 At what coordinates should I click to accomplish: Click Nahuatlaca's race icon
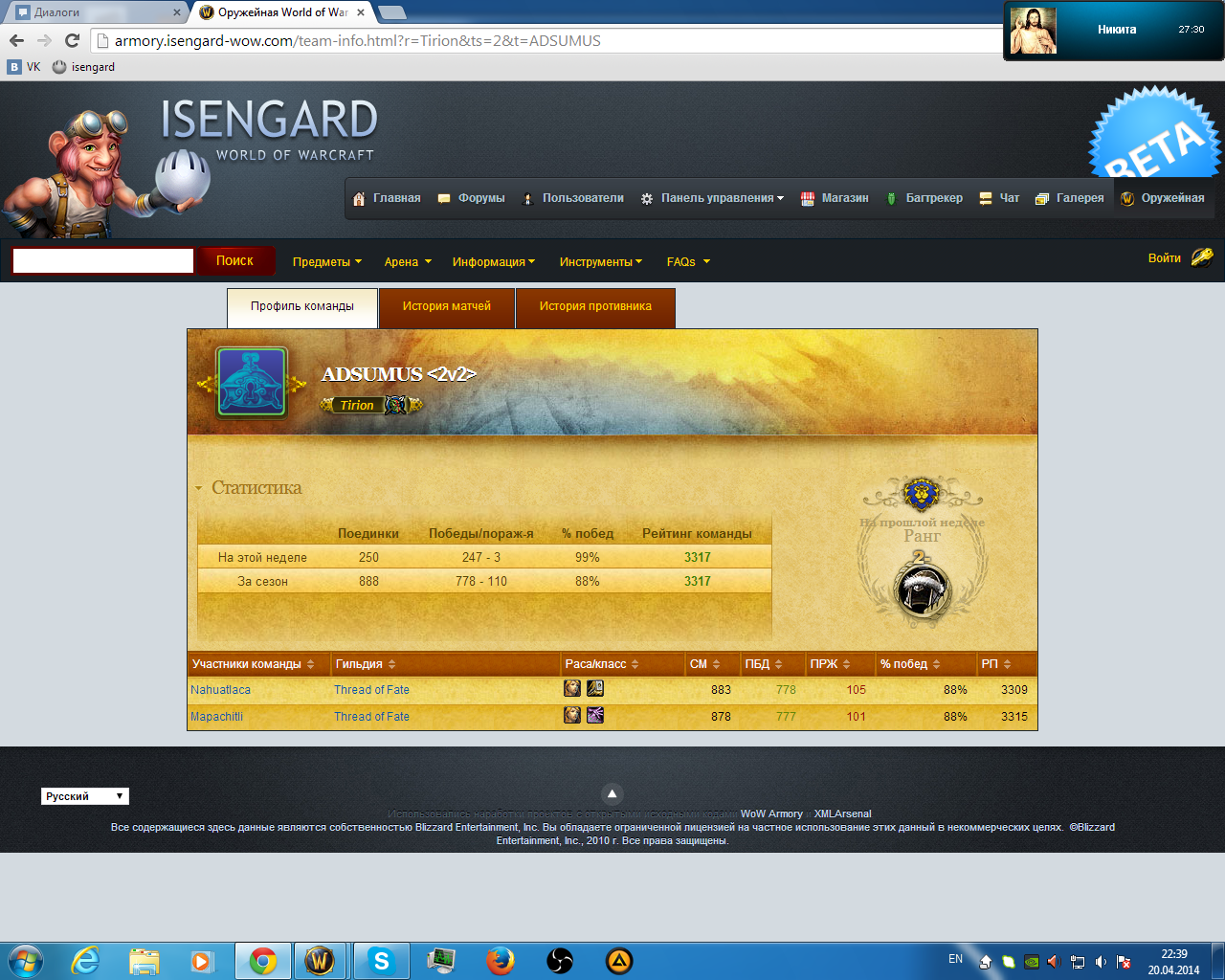tap(572, 688)
